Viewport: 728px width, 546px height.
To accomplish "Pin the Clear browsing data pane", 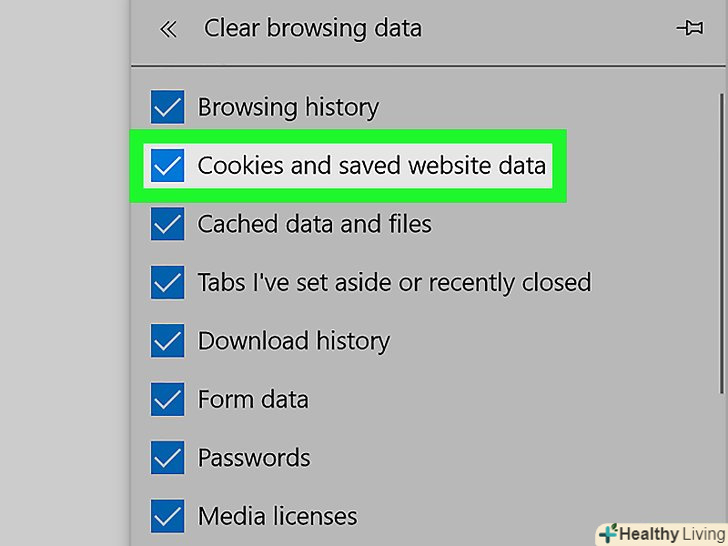I will [x=689, y=29].
